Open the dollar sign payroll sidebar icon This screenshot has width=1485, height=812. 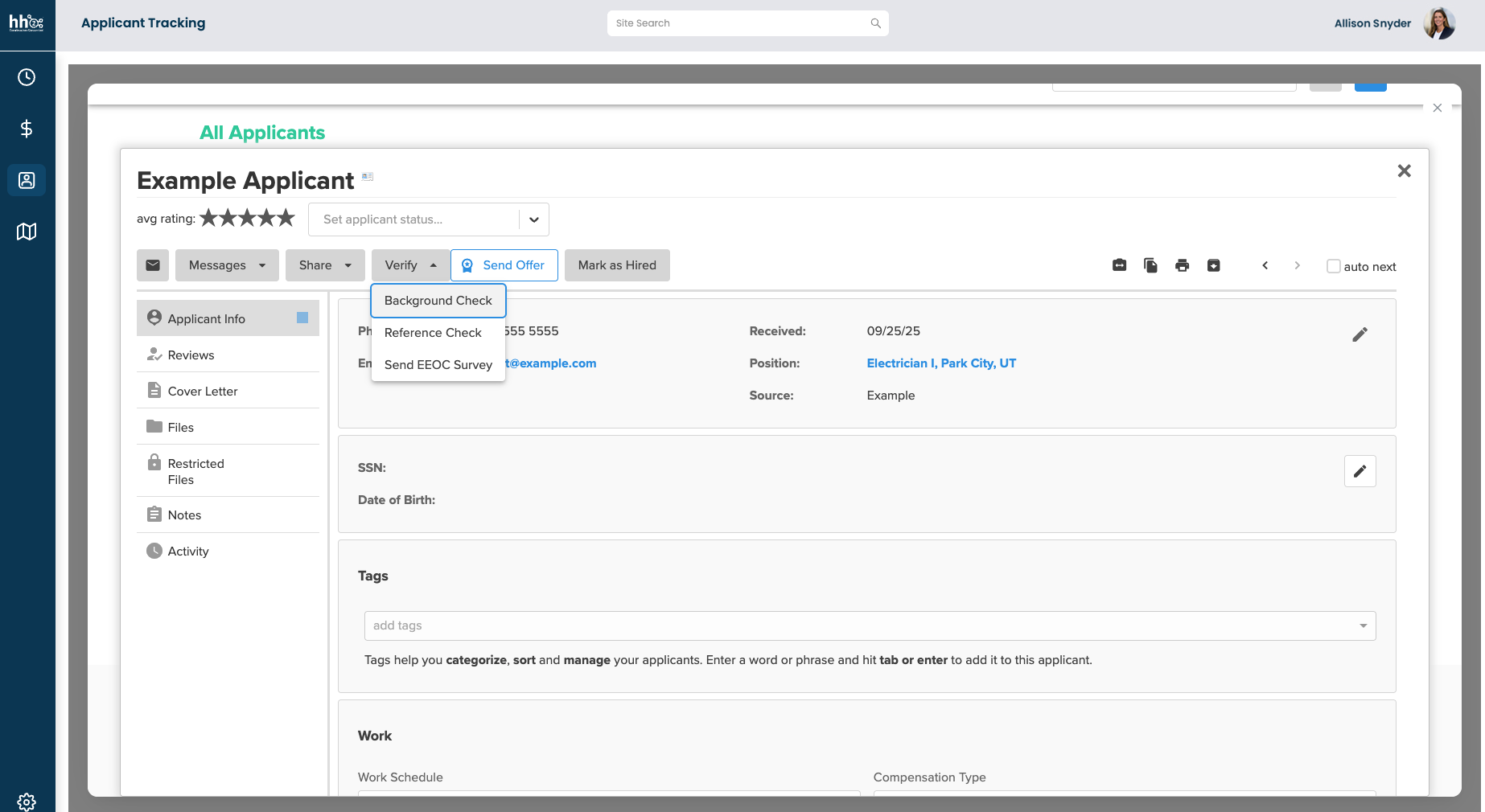tap(27, 129)
